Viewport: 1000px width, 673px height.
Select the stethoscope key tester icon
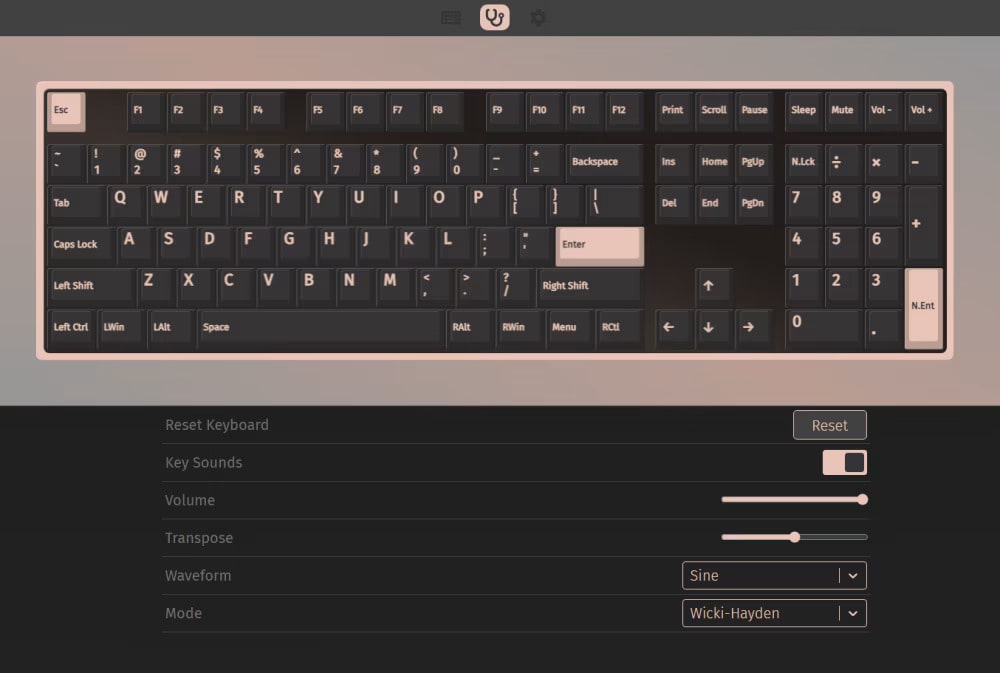click(494, 17)
